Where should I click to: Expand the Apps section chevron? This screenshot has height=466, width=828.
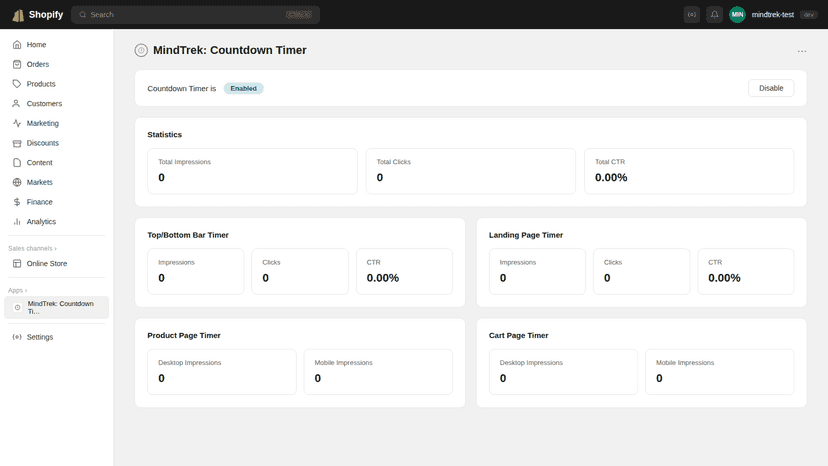coord(26,291)
